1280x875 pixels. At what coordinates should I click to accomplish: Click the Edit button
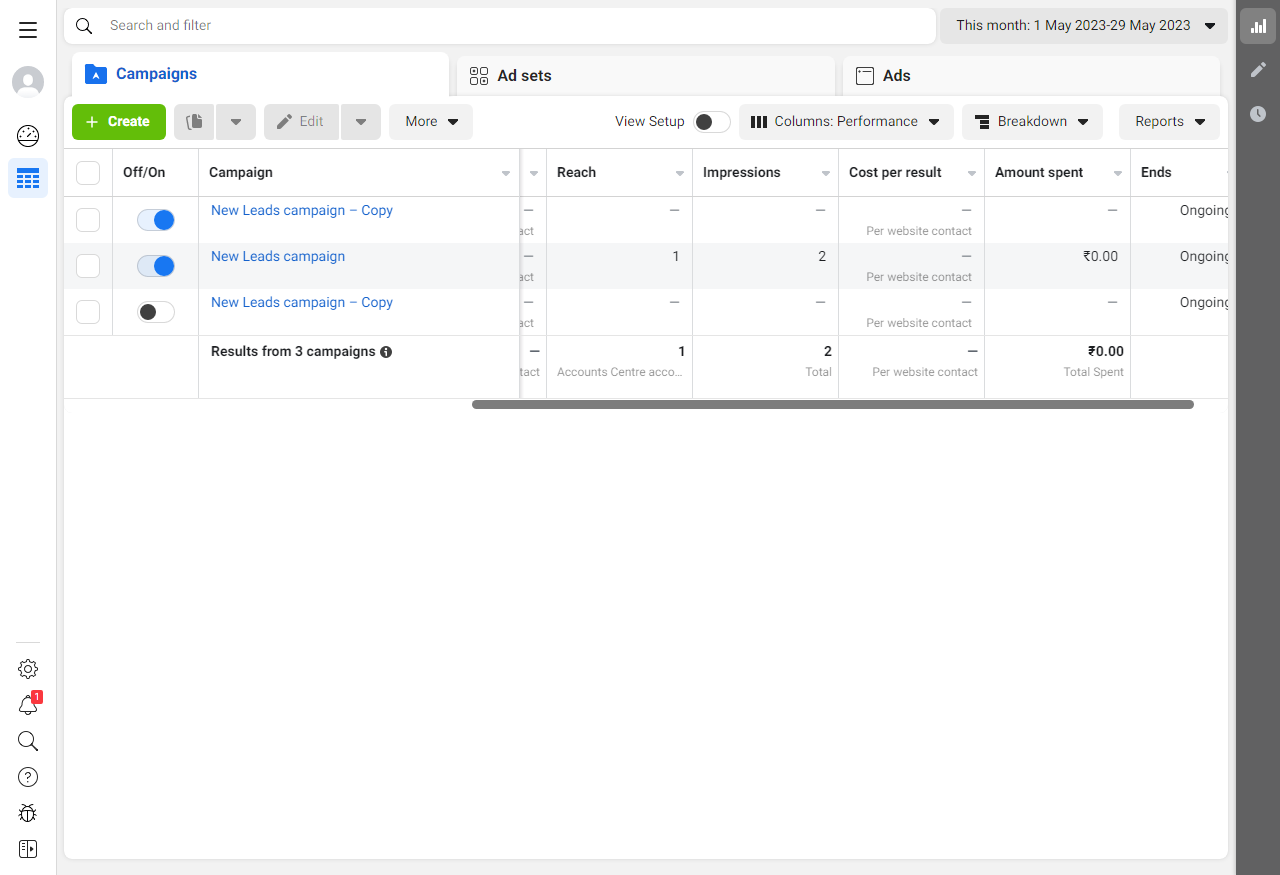click(302, 122)
